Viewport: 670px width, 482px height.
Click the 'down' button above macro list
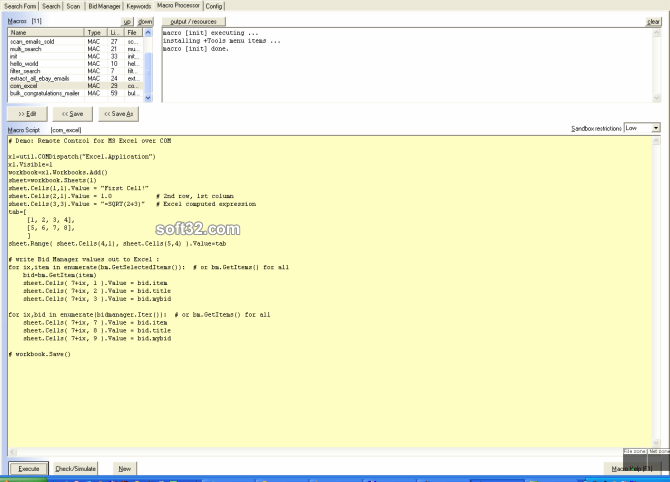(145, 21)
